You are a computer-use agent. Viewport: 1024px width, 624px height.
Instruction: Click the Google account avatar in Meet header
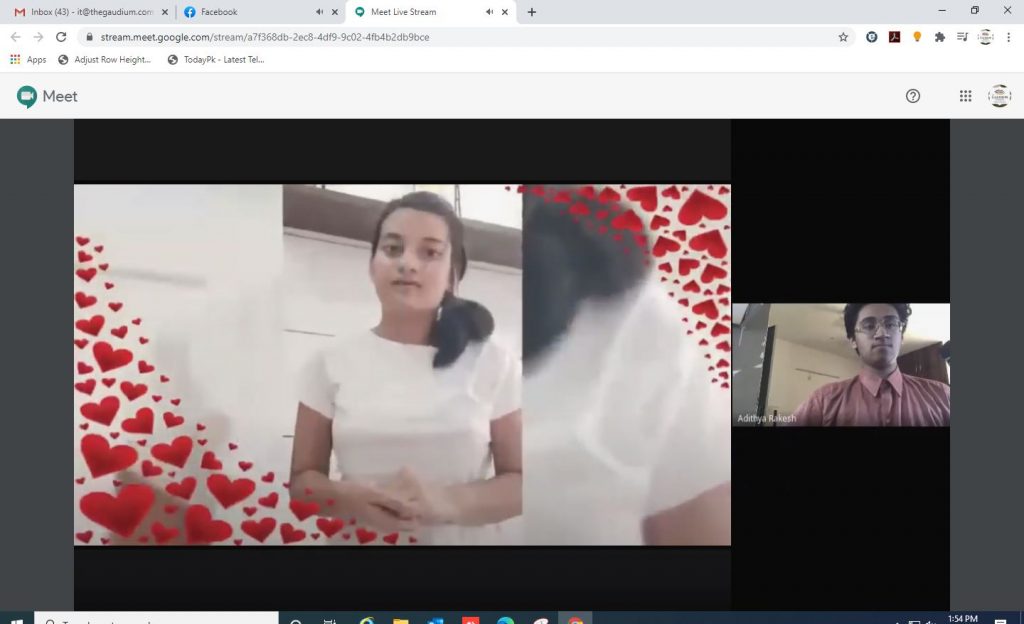coord(999,96)
